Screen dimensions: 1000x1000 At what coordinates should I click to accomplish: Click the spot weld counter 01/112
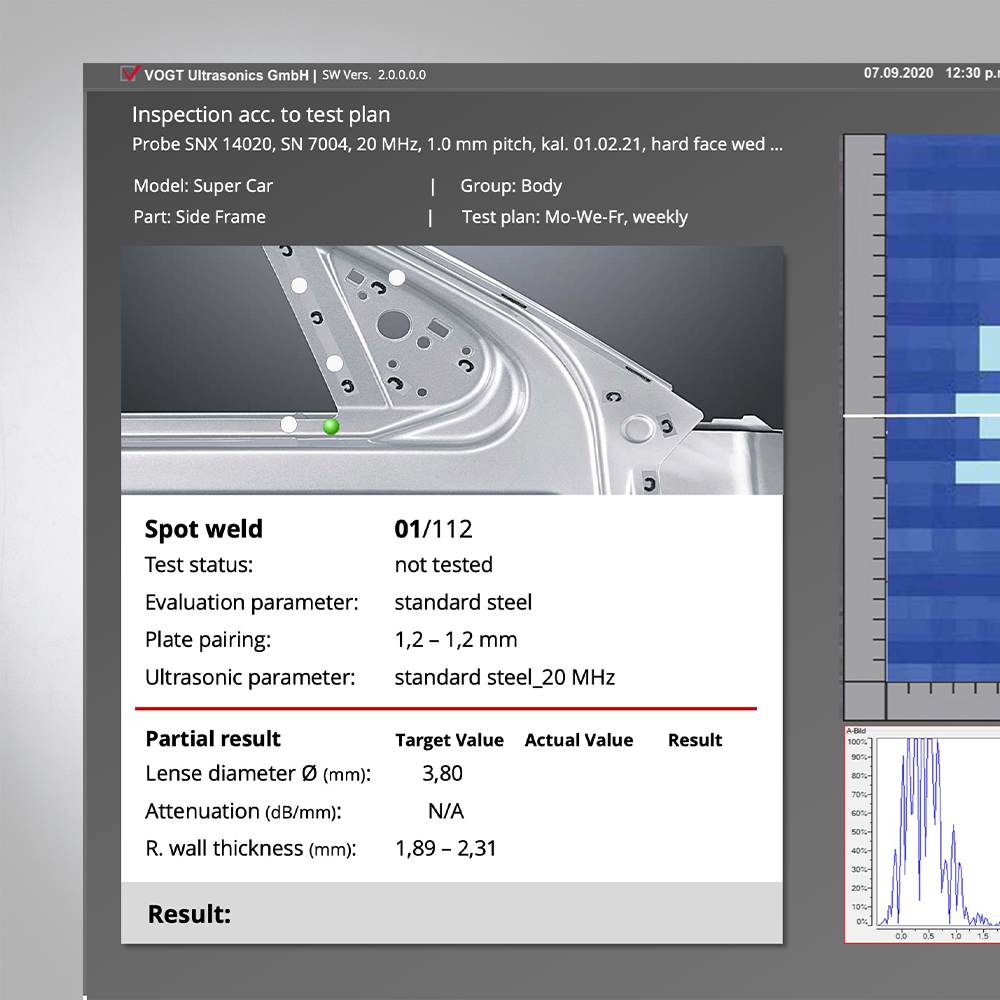(431, 529)
